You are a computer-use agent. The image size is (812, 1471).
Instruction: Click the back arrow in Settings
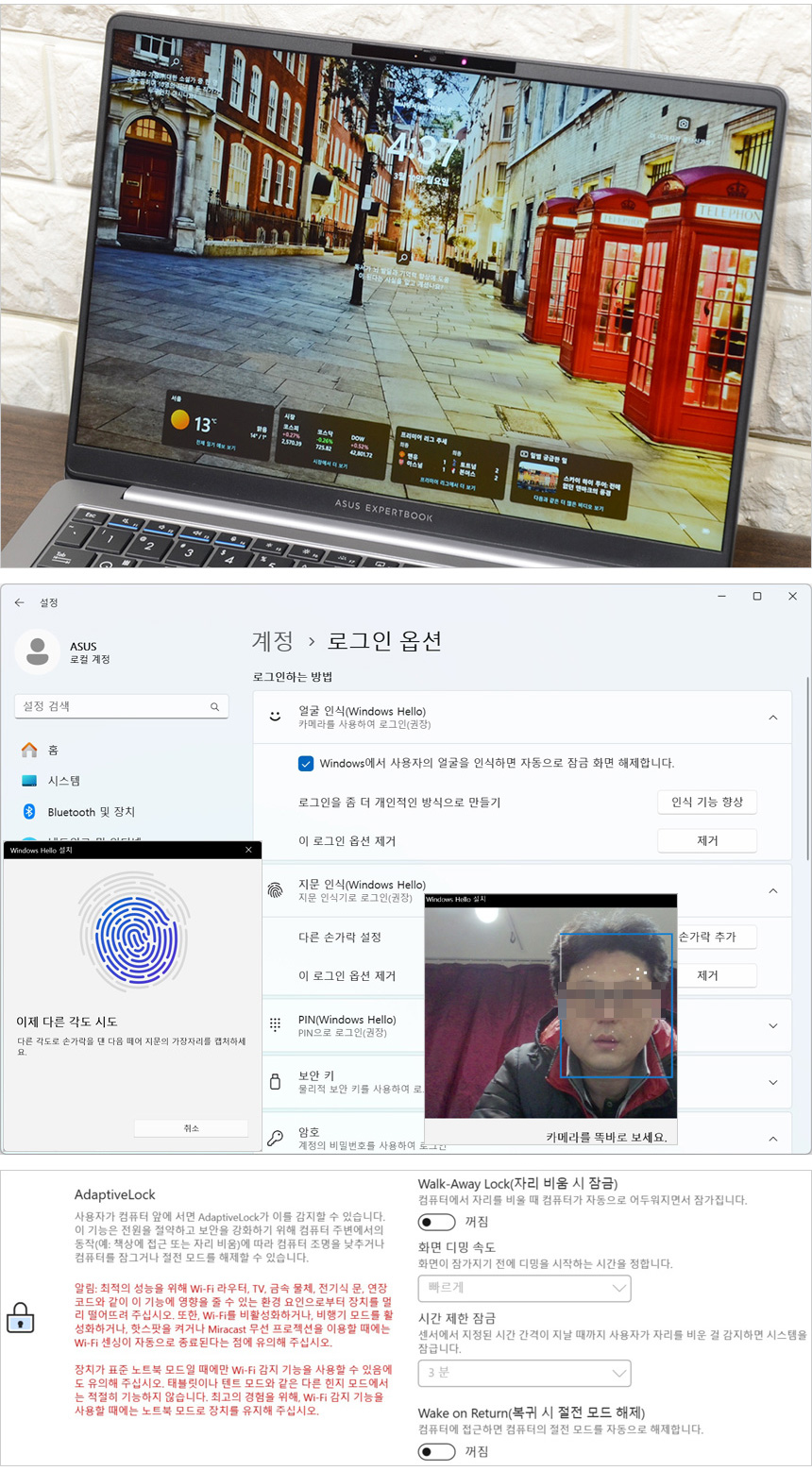pyautogui.click(x=20, y=602)
